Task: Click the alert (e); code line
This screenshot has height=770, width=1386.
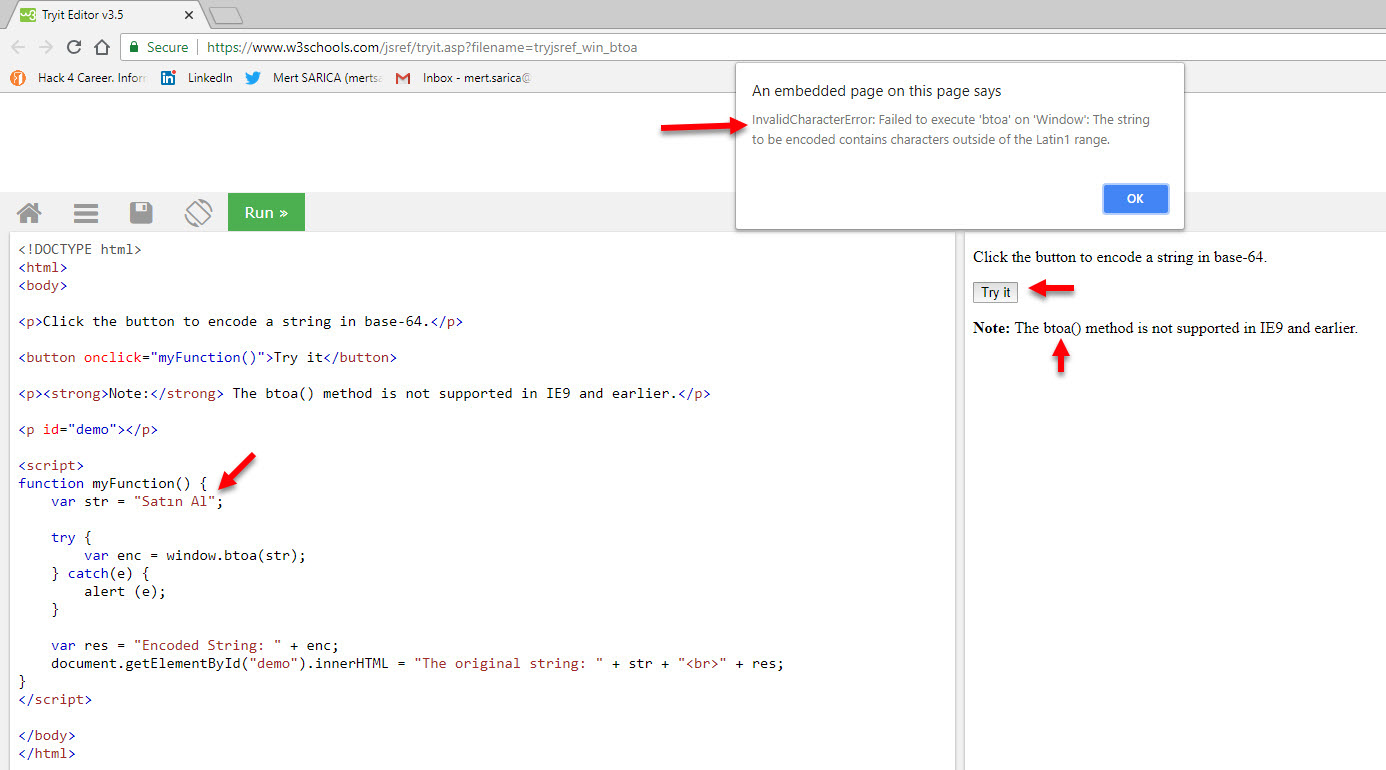Action: tap(125, 591)
